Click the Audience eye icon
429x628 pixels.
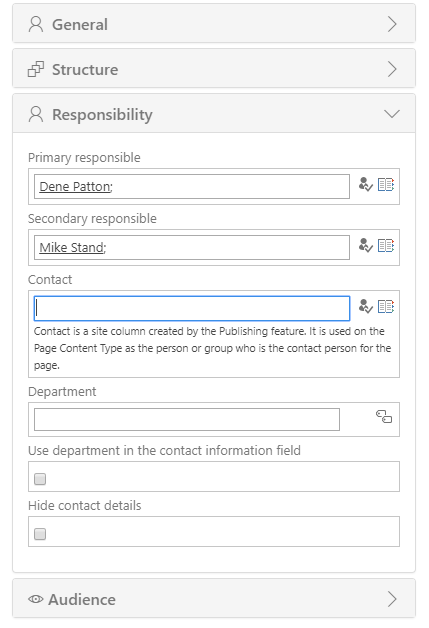click(36, 599)
